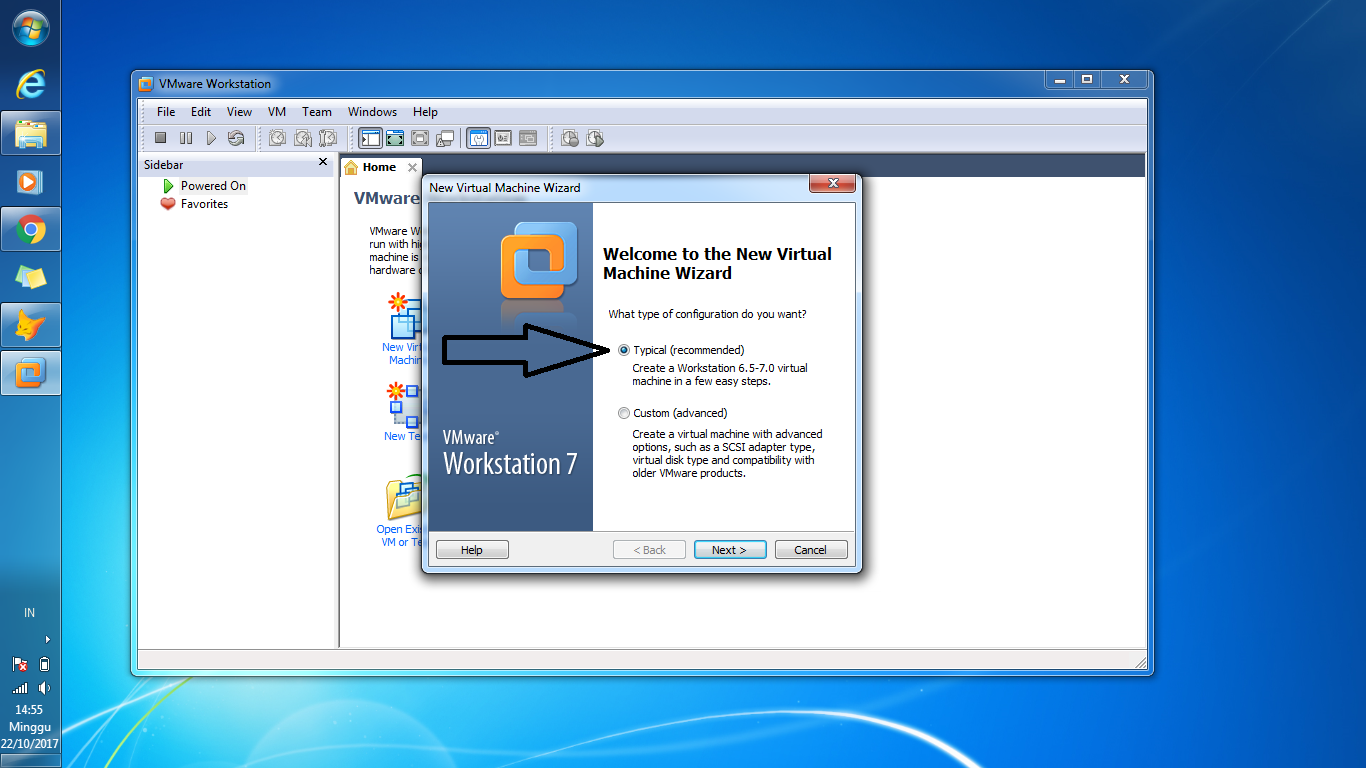Click the Power On play toolbar icon

(211, 138)
